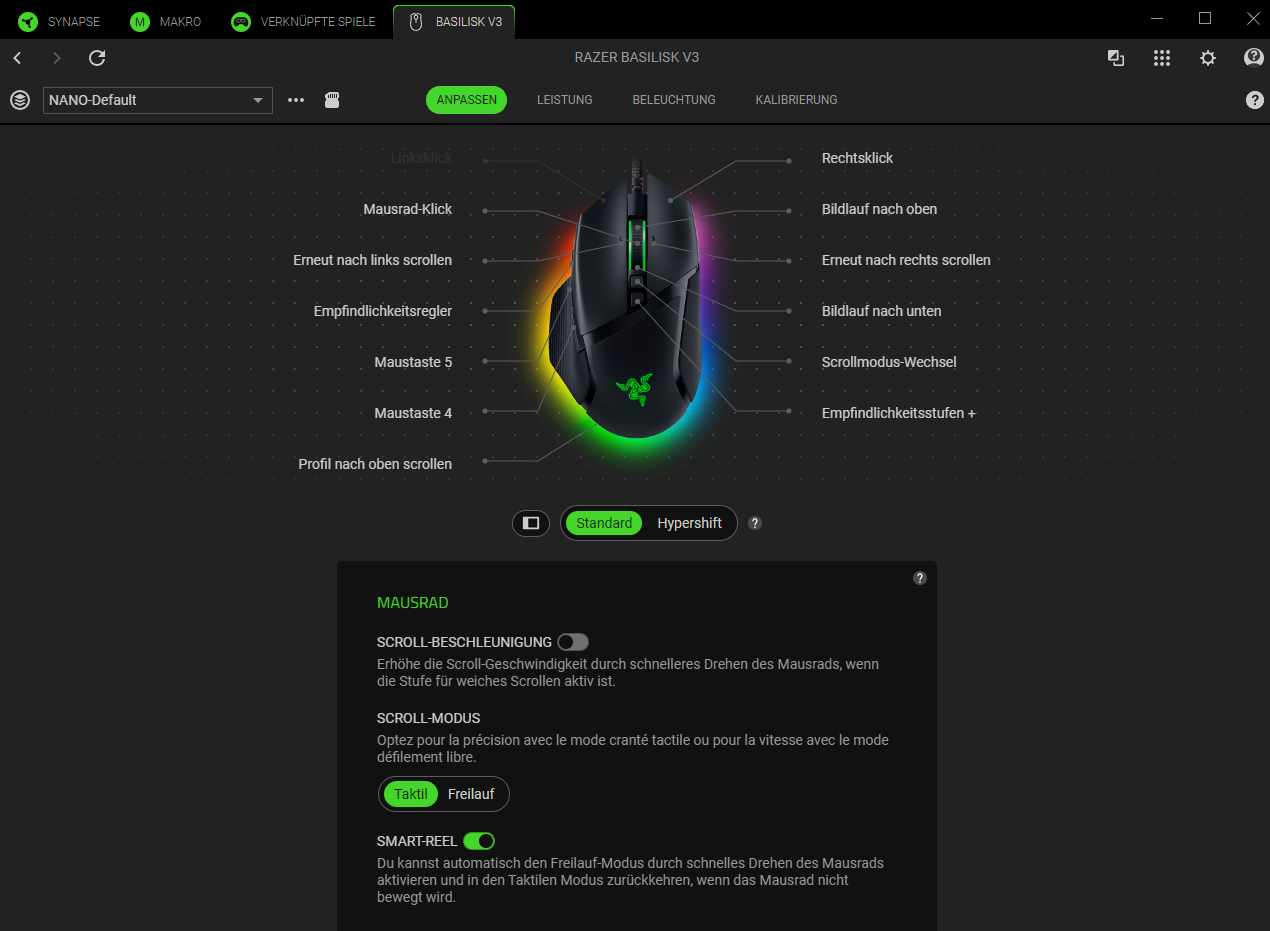Click the RAZER BASILISK V3 title
Screen dimensions: 1270x931
[637, 58]
